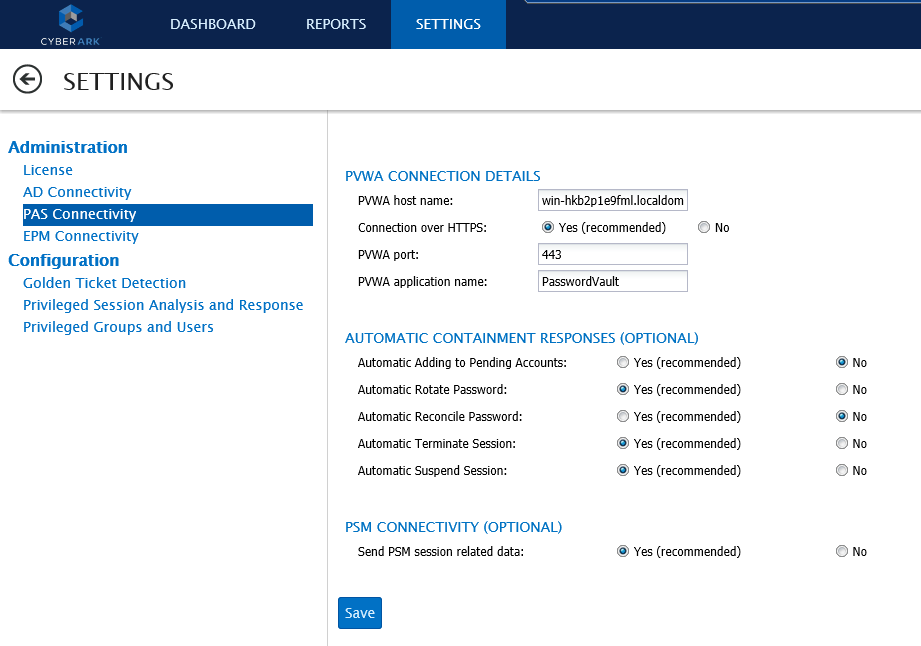Click the back arrow beside SETTINGS
The height and width of the screenshot is (646, 921).
tap(27, 79)
